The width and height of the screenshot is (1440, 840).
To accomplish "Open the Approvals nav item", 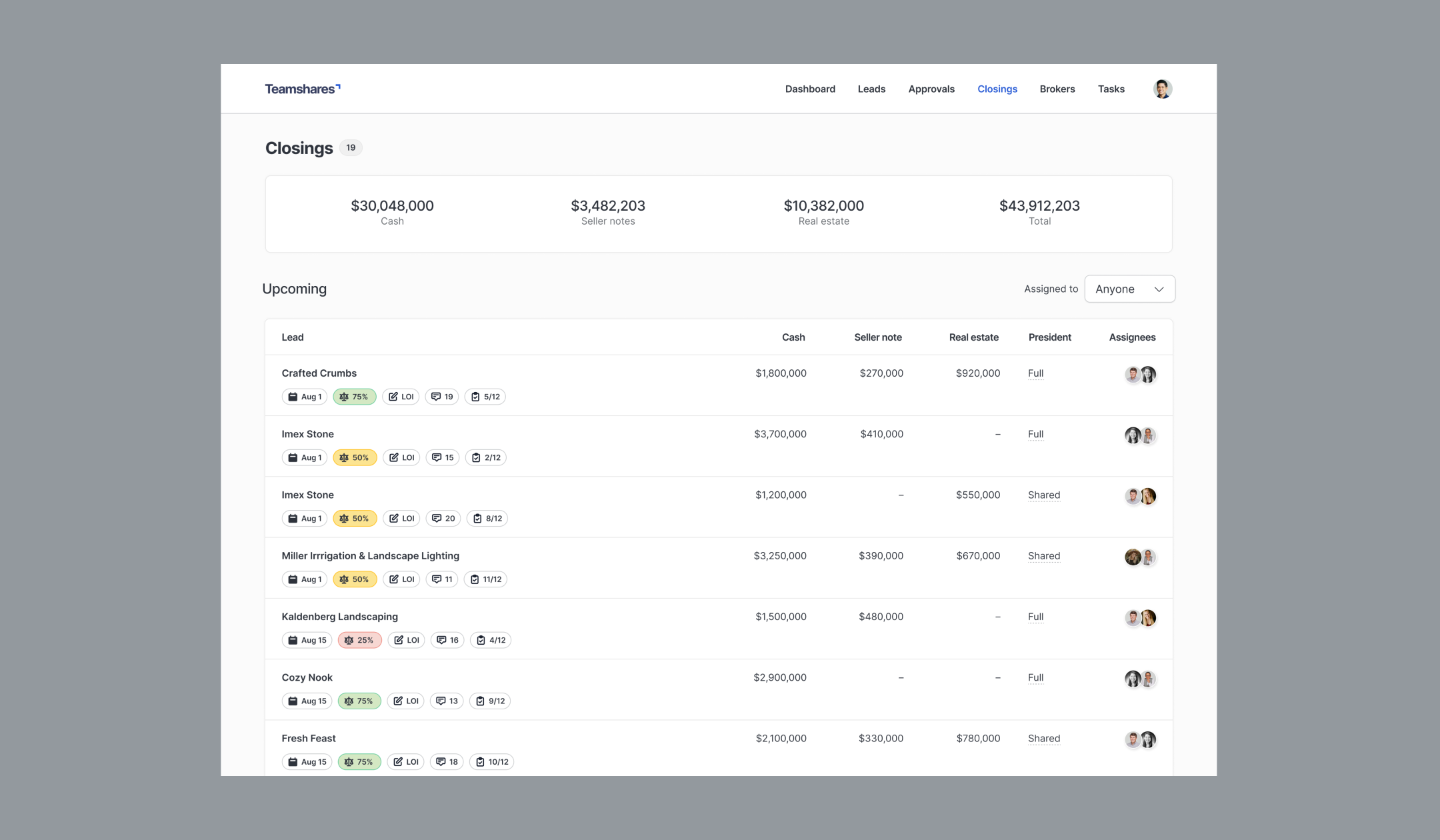I will click(x=931, y=89).
